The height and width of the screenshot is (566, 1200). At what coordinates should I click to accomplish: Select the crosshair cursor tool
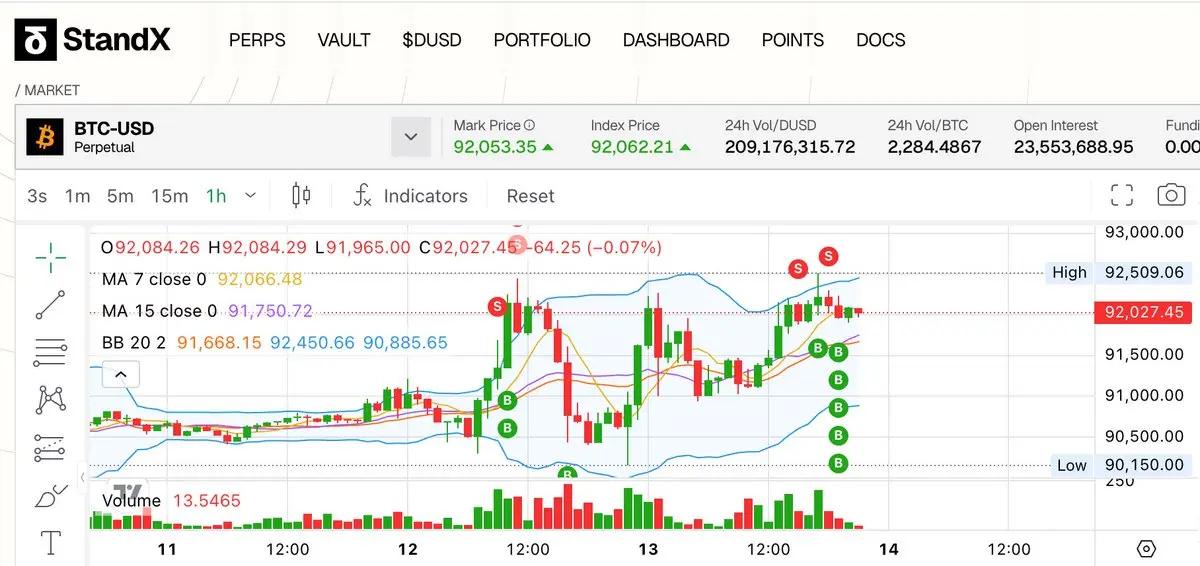pyautogui.click(x=50, y=257)
